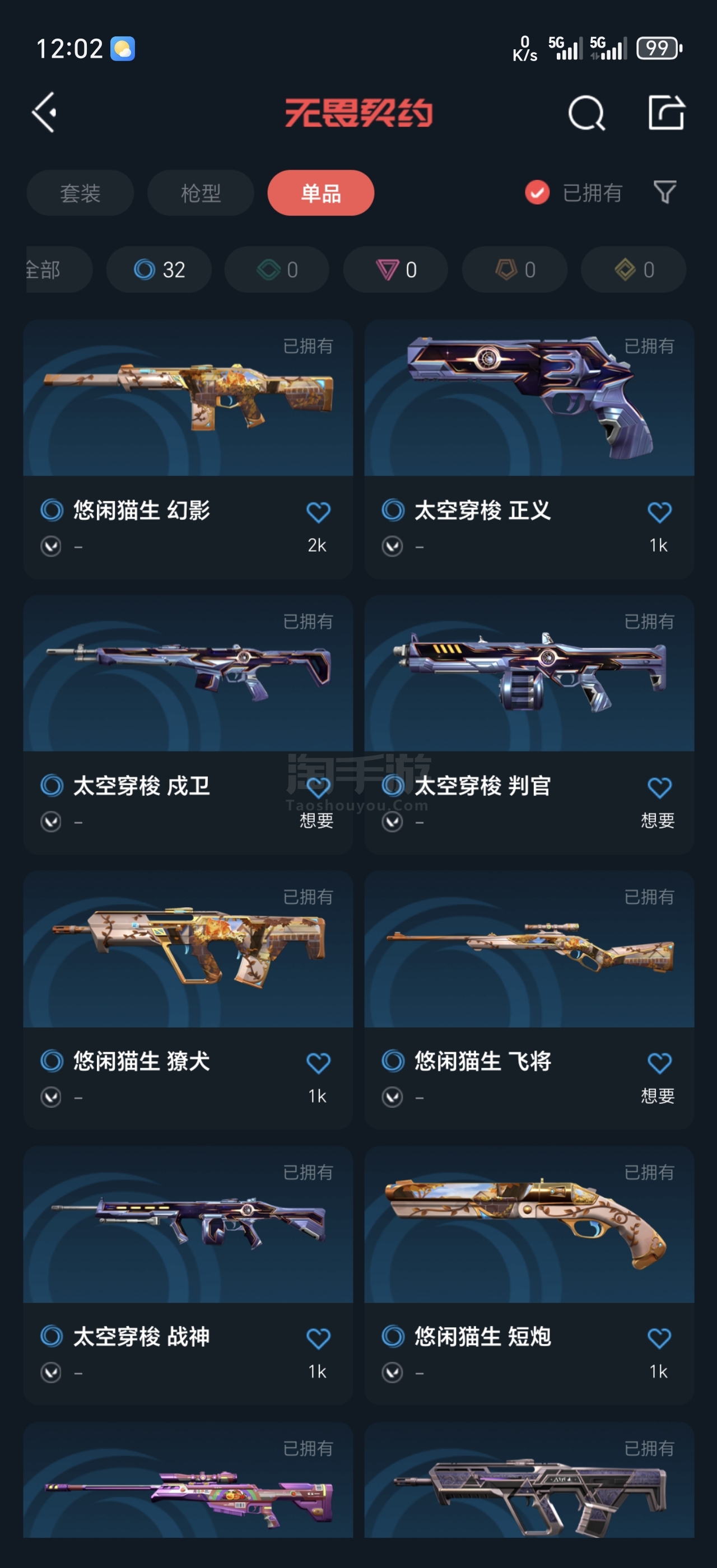The image size is (717, 1568).
Task: Switch to the 枪型 tab
Action: pyautogui.click(x=201, y=193)
